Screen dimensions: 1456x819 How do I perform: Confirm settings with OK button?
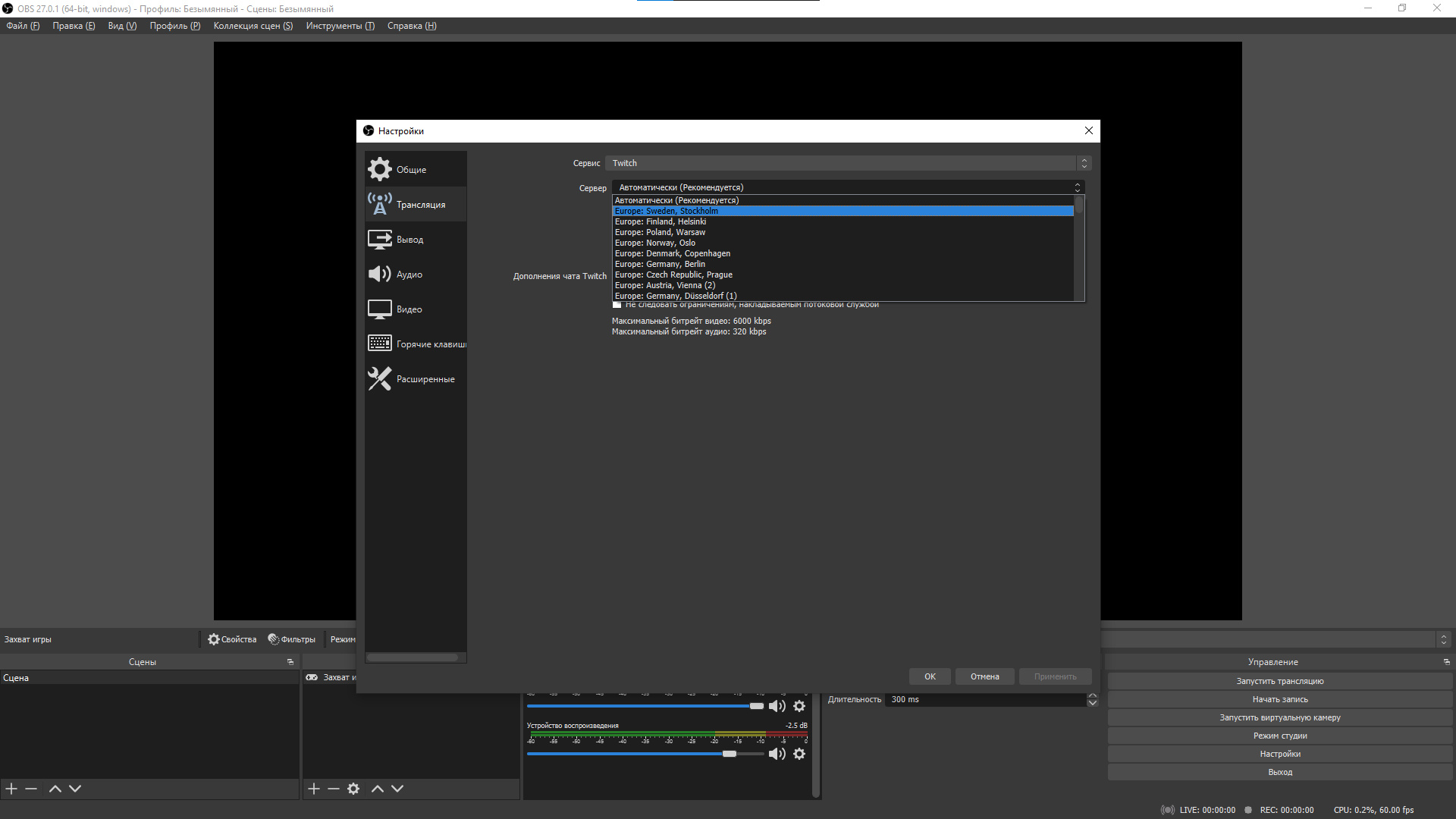pyautogui.click(x=930, y=676)
